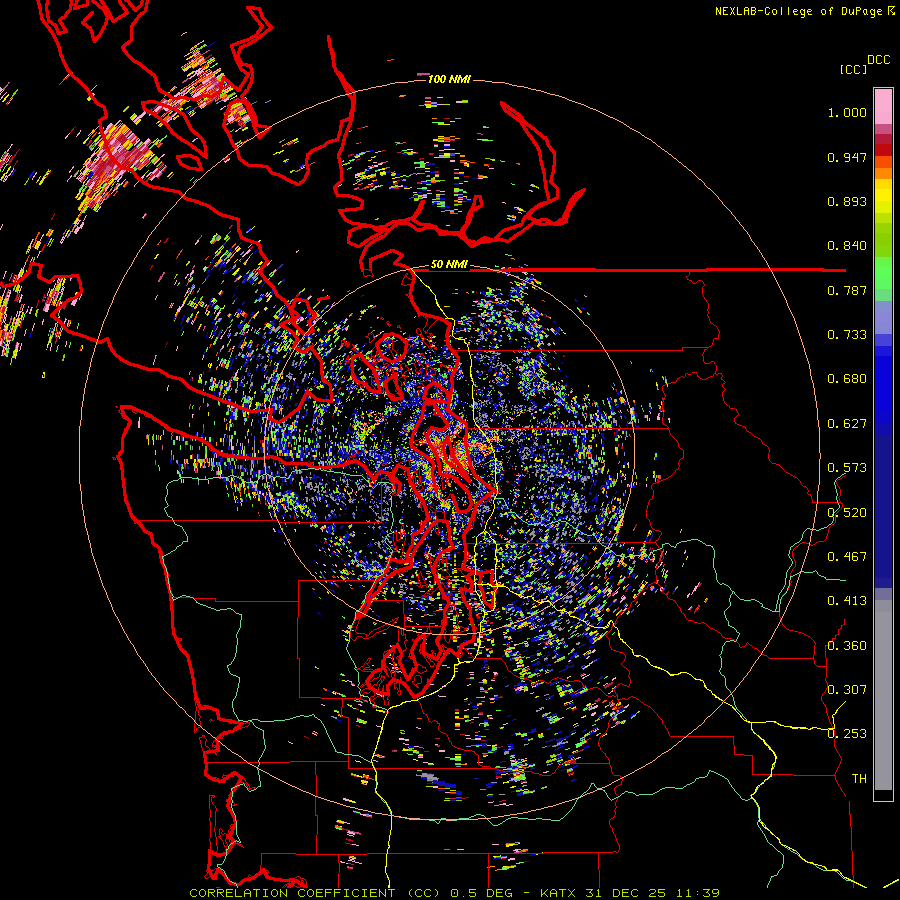Click the 'CORRELATION COEFFICIENT (CC)' title text
900x900 pixels.
pos(313,893)
